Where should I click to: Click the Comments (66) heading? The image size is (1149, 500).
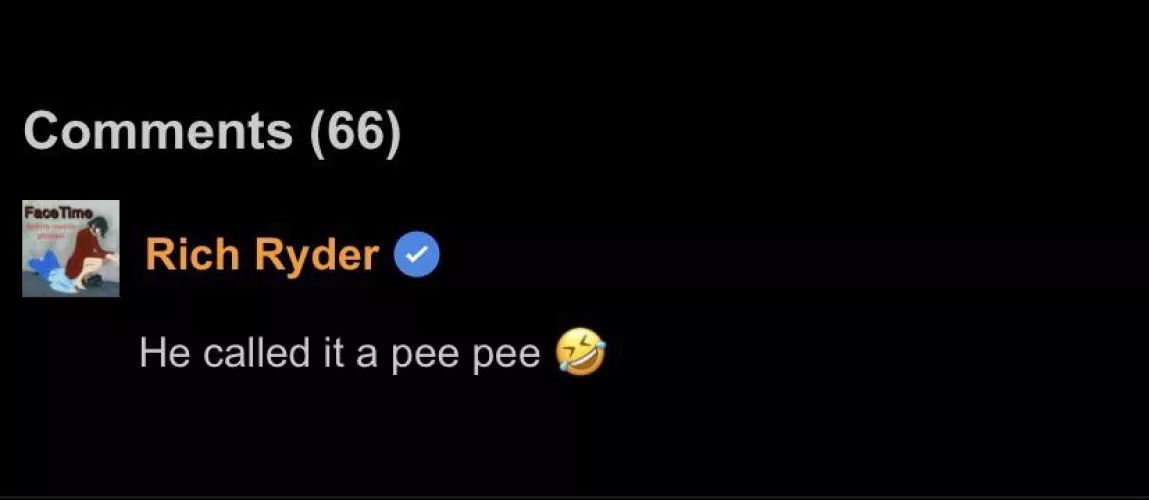(213, 132)
